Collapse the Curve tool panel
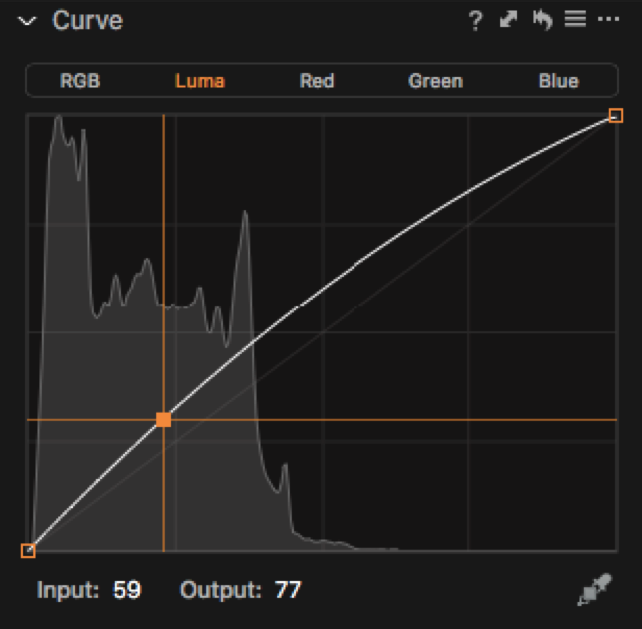 (x=27, y=20)
